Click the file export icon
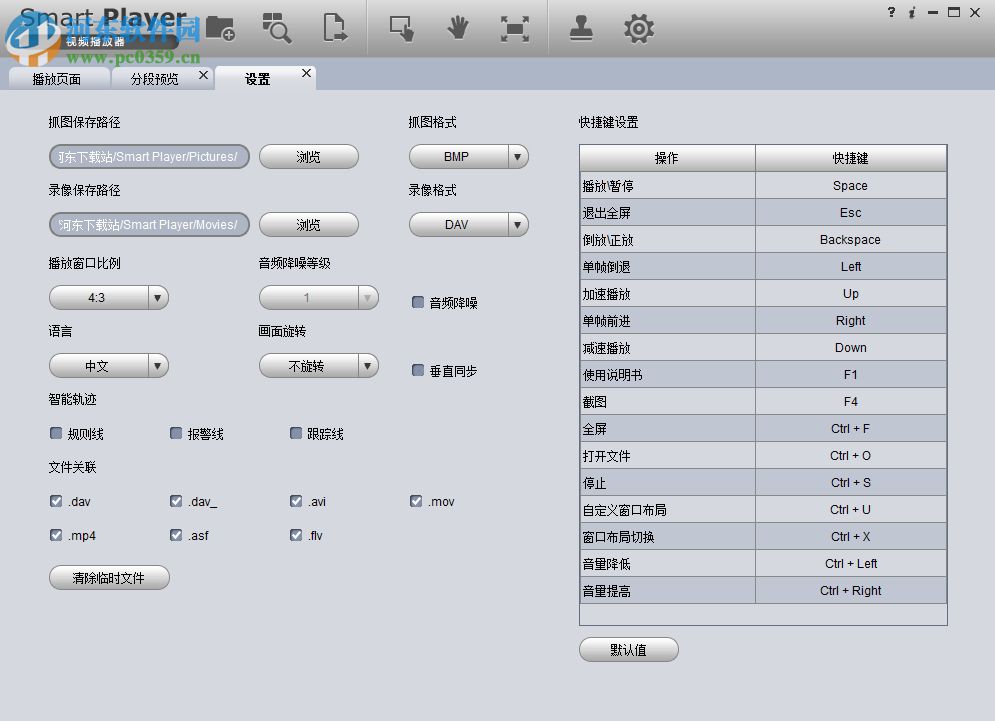The height and width of the screenshot is (721, 995). 334,28
